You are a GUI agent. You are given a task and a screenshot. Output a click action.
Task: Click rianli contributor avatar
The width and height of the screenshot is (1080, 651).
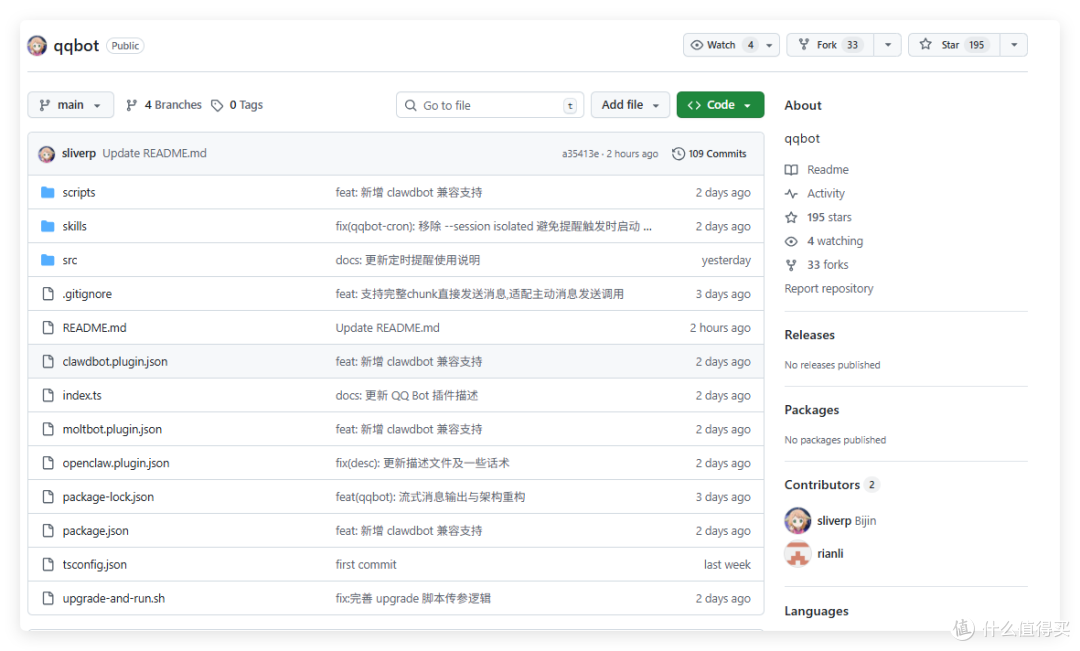[x=798, y=554]
